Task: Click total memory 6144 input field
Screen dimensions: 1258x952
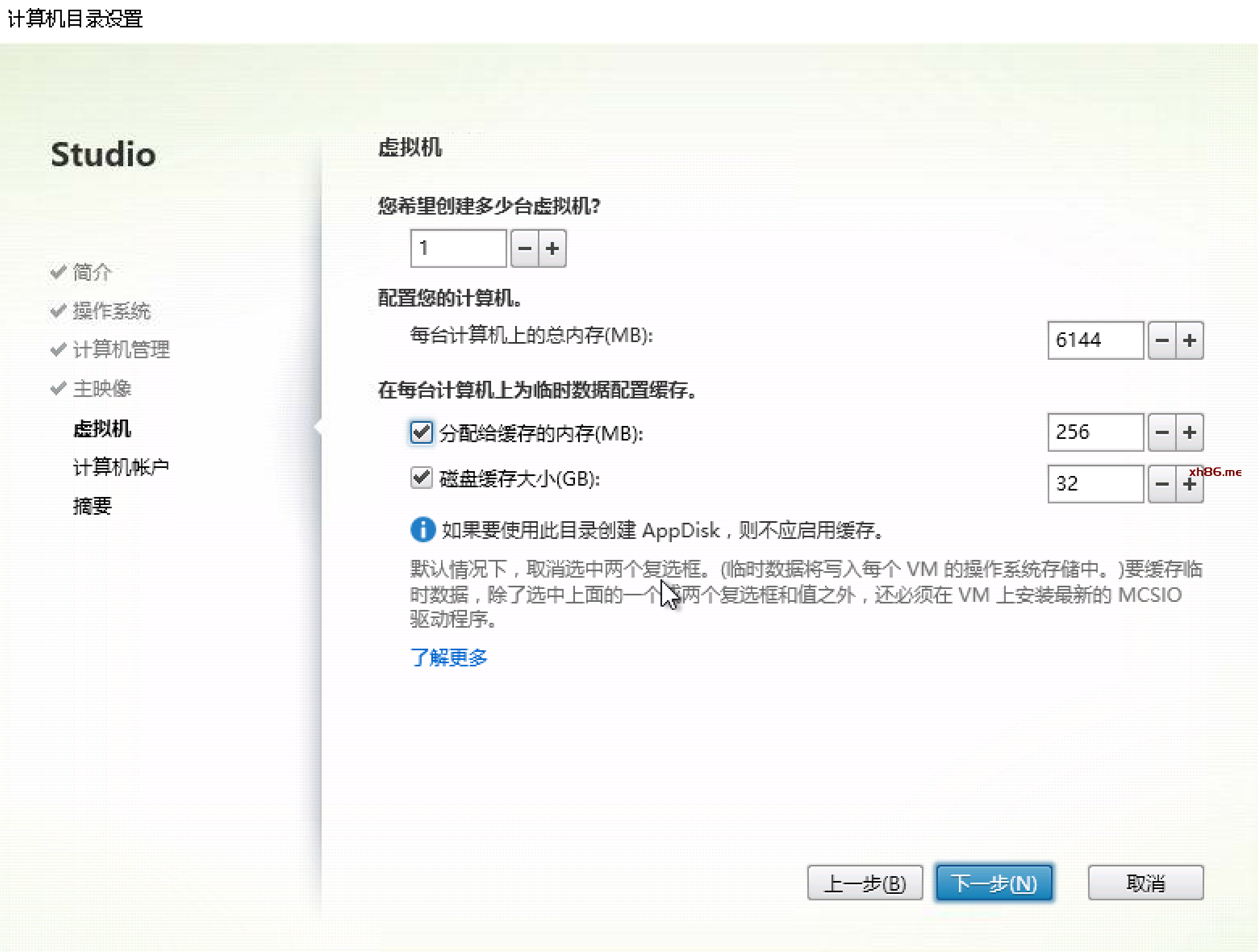Action: click(1095, 340)
